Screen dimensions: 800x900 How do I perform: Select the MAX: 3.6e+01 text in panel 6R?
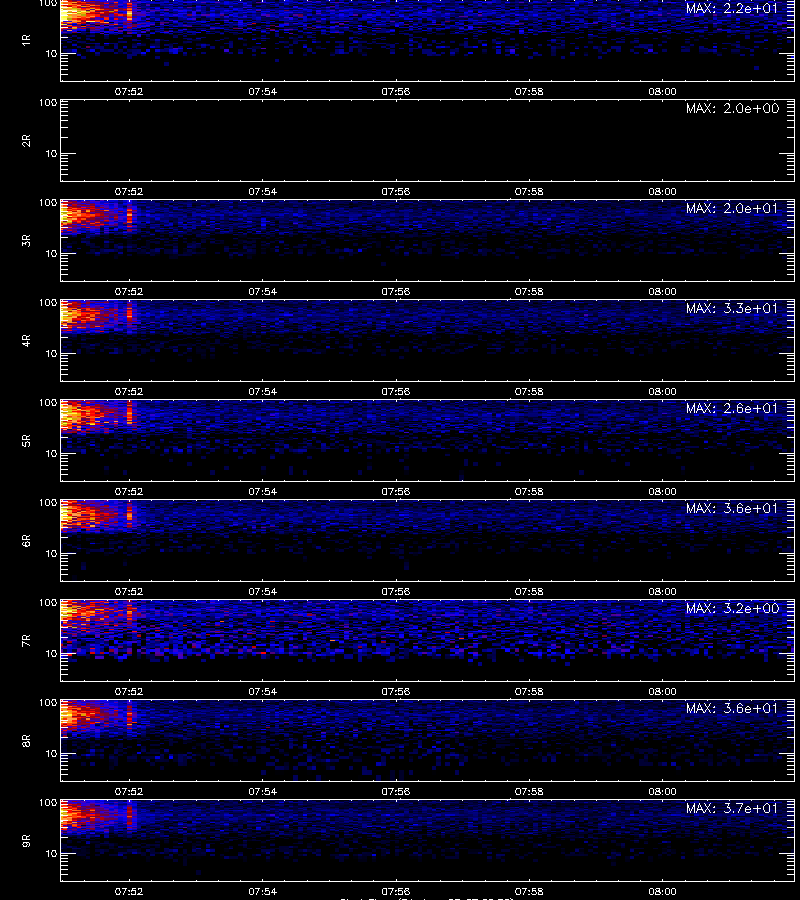(732, 508)
